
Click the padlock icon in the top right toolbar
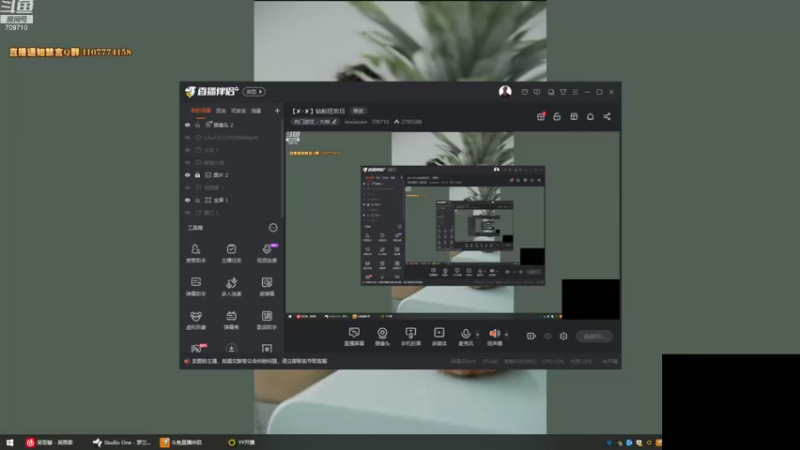(557, 116)
